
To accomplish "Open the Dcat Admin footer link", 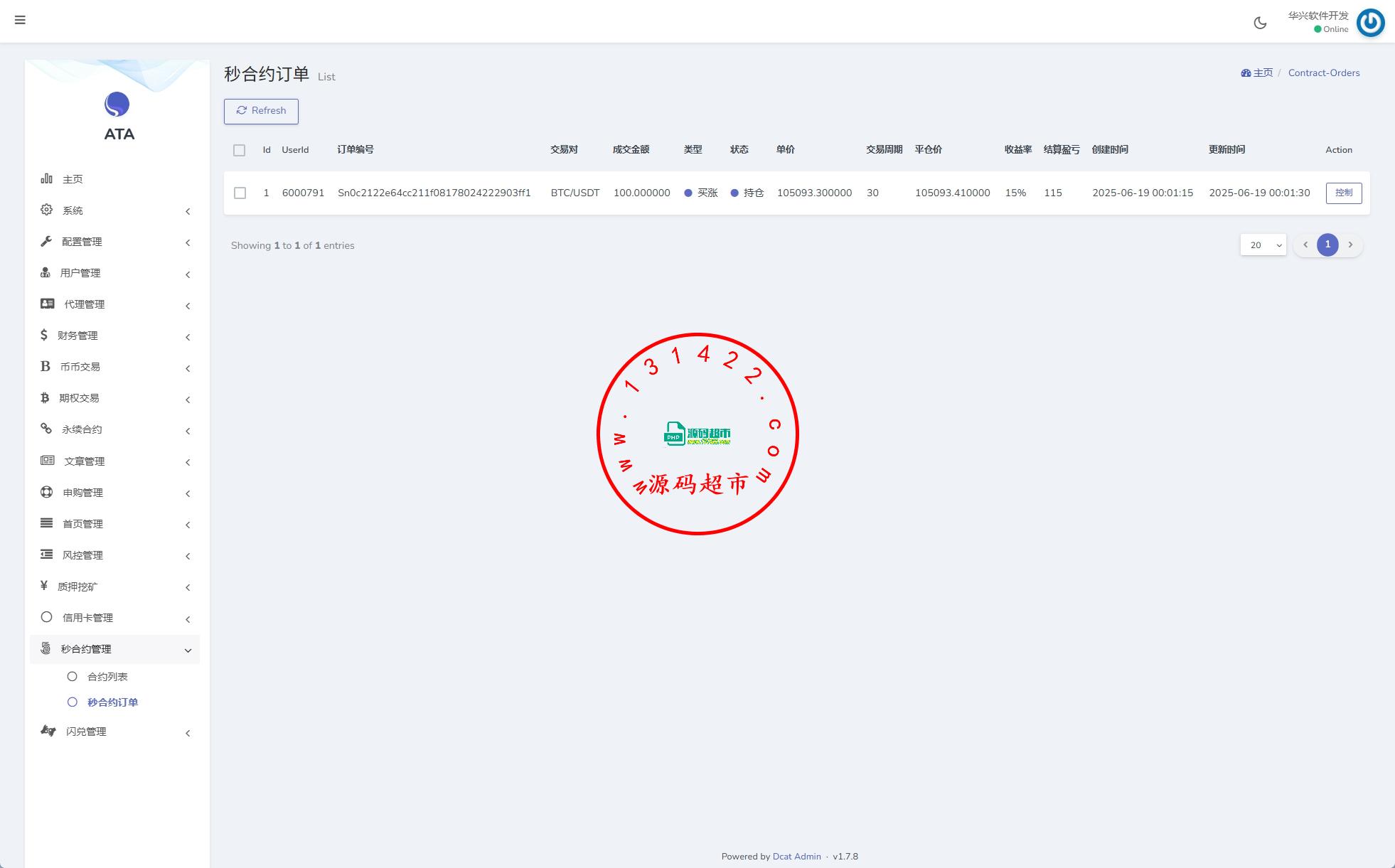I will (x=796, y=857).
